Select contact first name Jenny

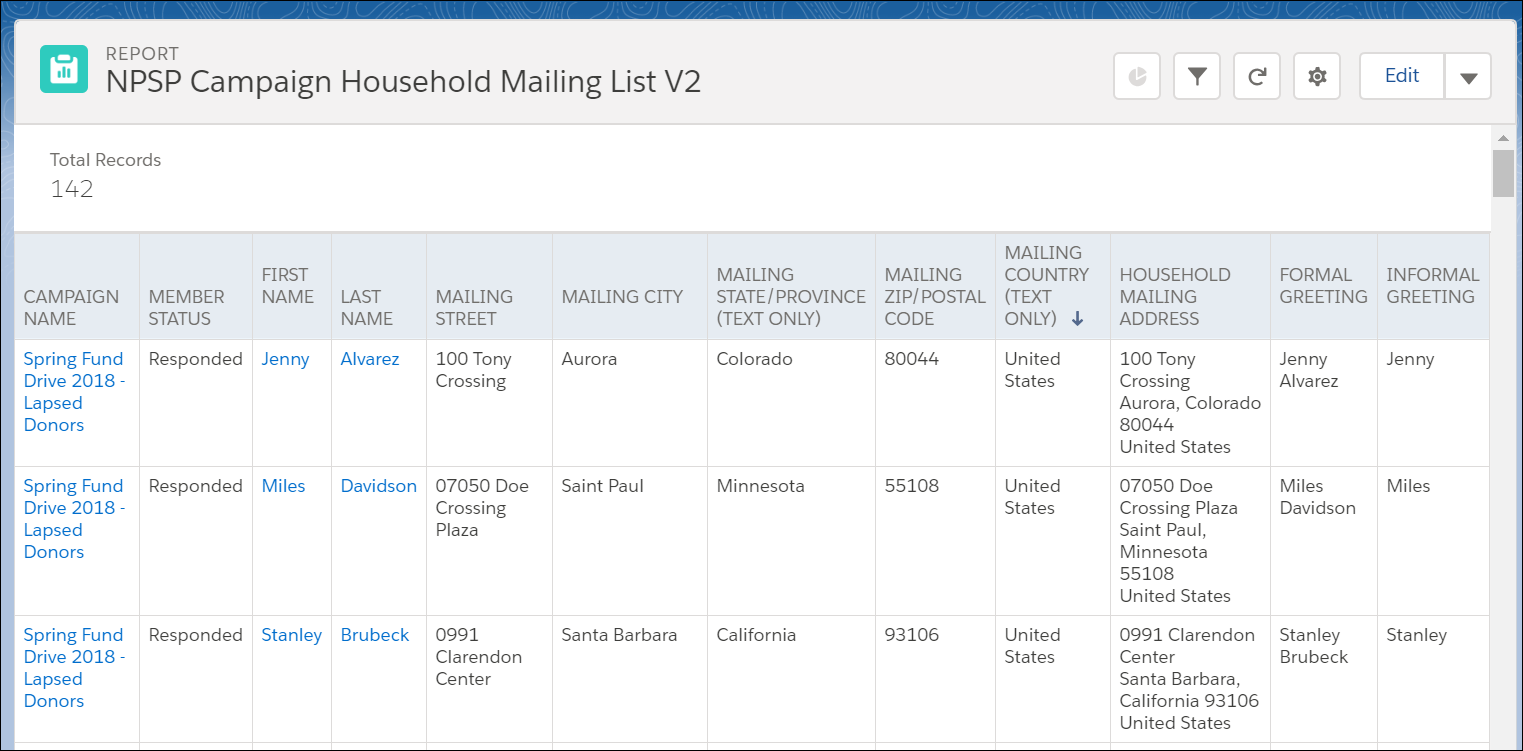tap(285, 358)
